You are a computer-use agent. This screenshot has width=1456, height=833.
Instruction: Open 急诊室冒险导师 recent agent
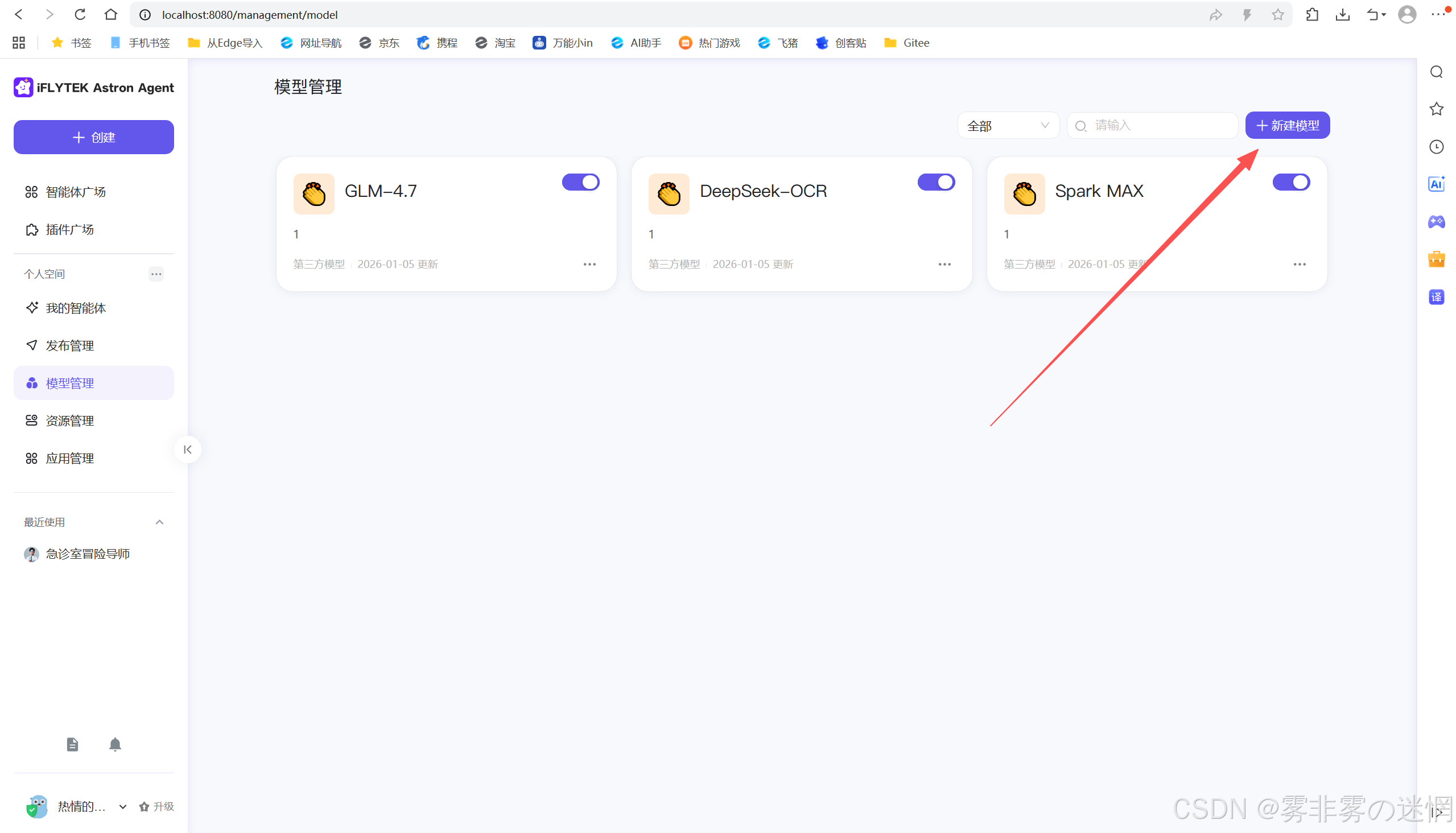click(88, 554)
